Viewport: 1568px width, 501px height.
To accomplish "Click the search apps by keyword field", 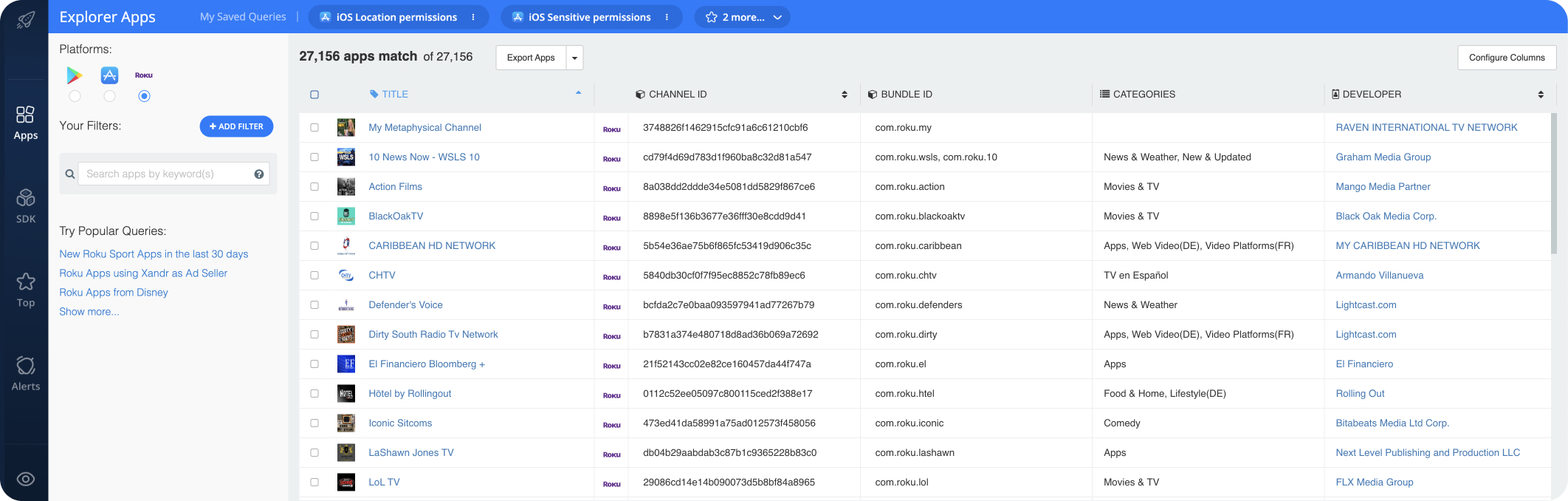I will [173, 174].
